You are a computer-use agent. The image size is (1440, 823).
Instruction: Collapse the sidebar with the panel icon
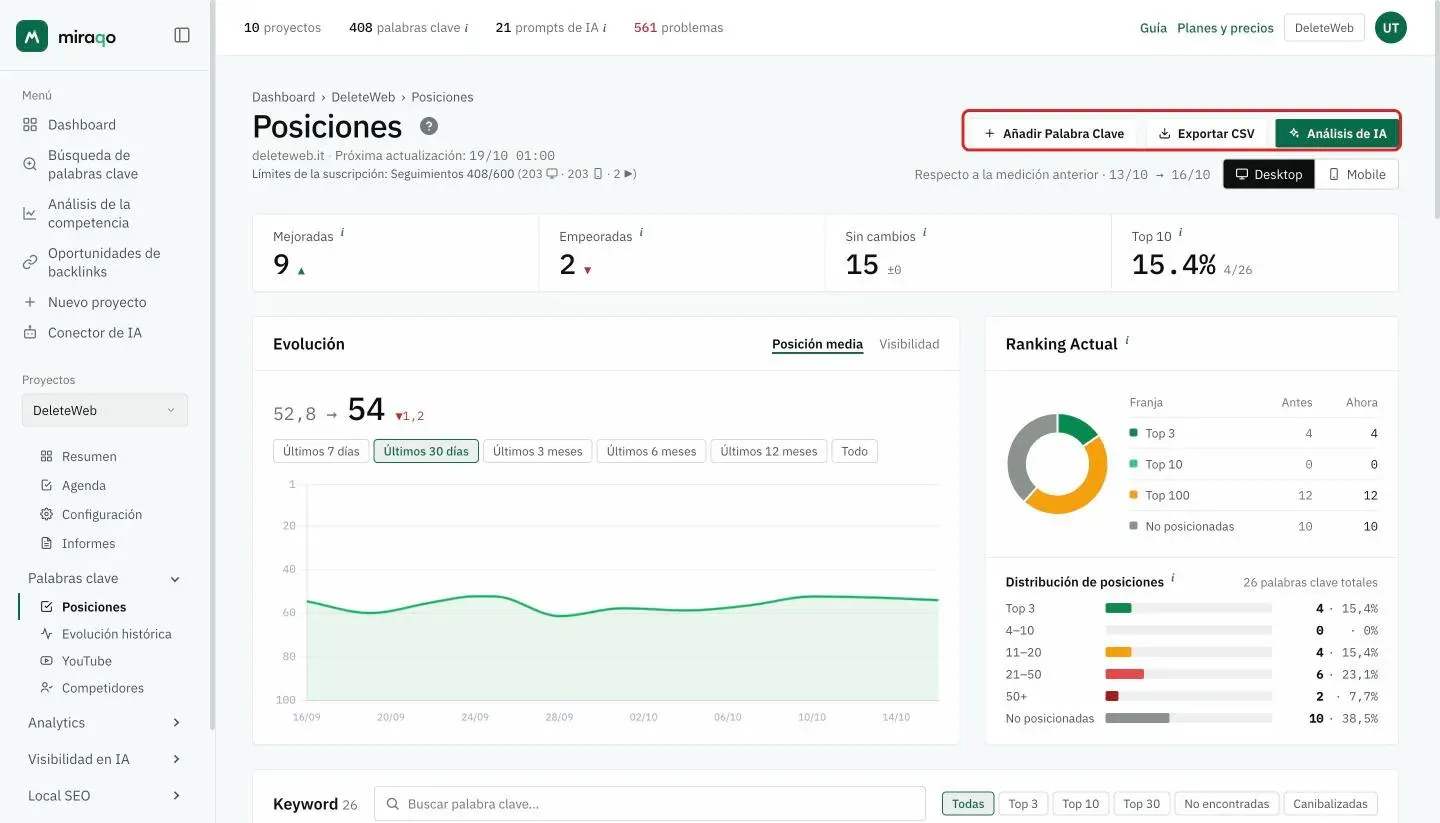coord(182,35)
